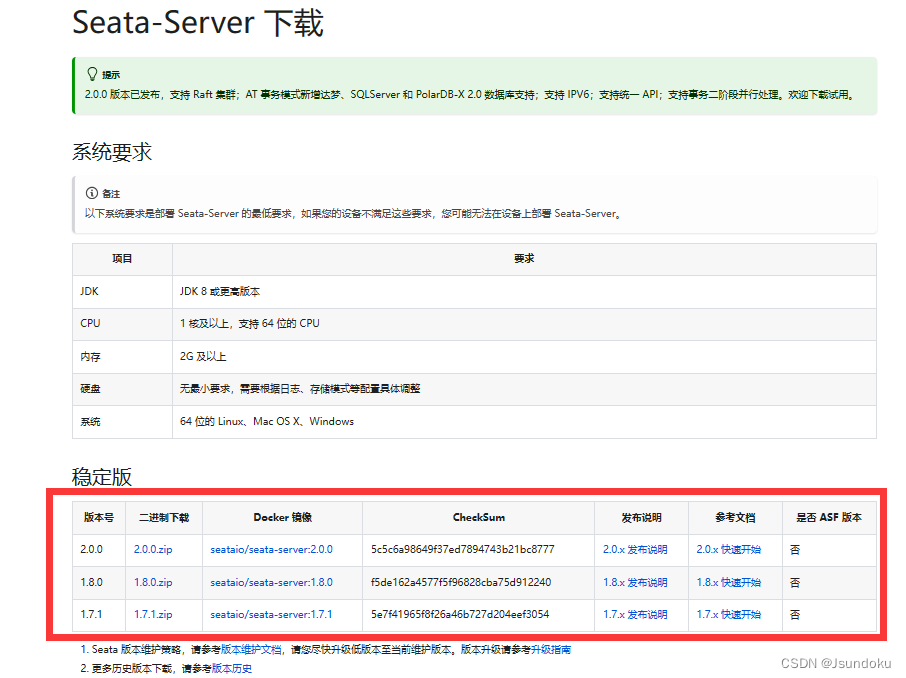Click version number cell 1.7.1
906x678 pixels.
tap(99, 615)
